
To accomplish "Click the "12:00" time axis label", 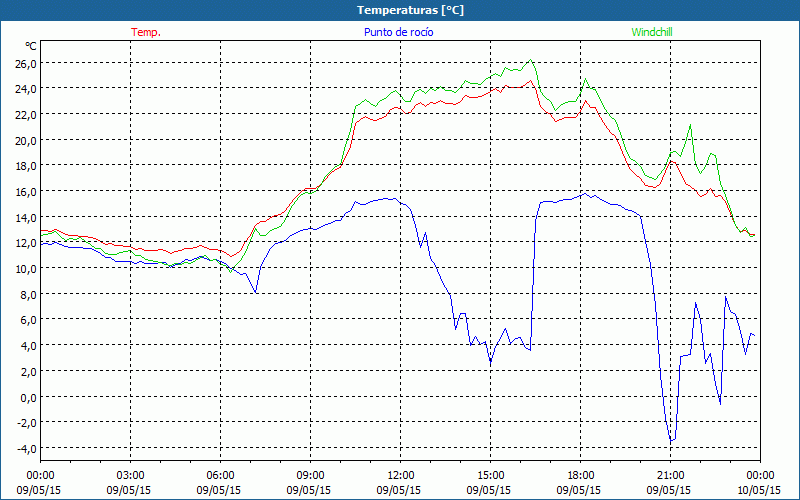I will (401, 476).
